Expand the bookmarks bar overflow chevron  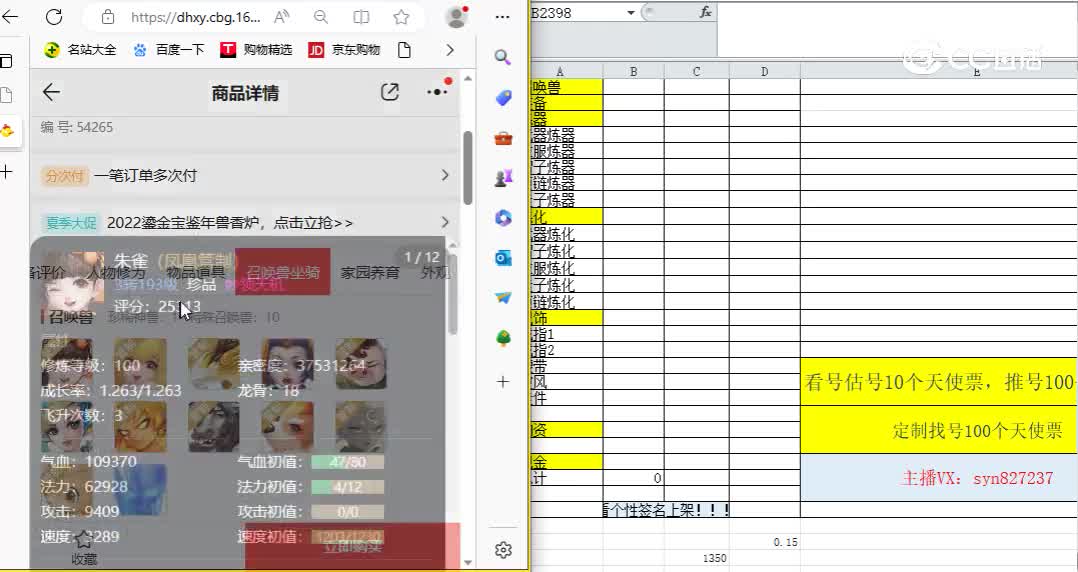coord(450,50)
